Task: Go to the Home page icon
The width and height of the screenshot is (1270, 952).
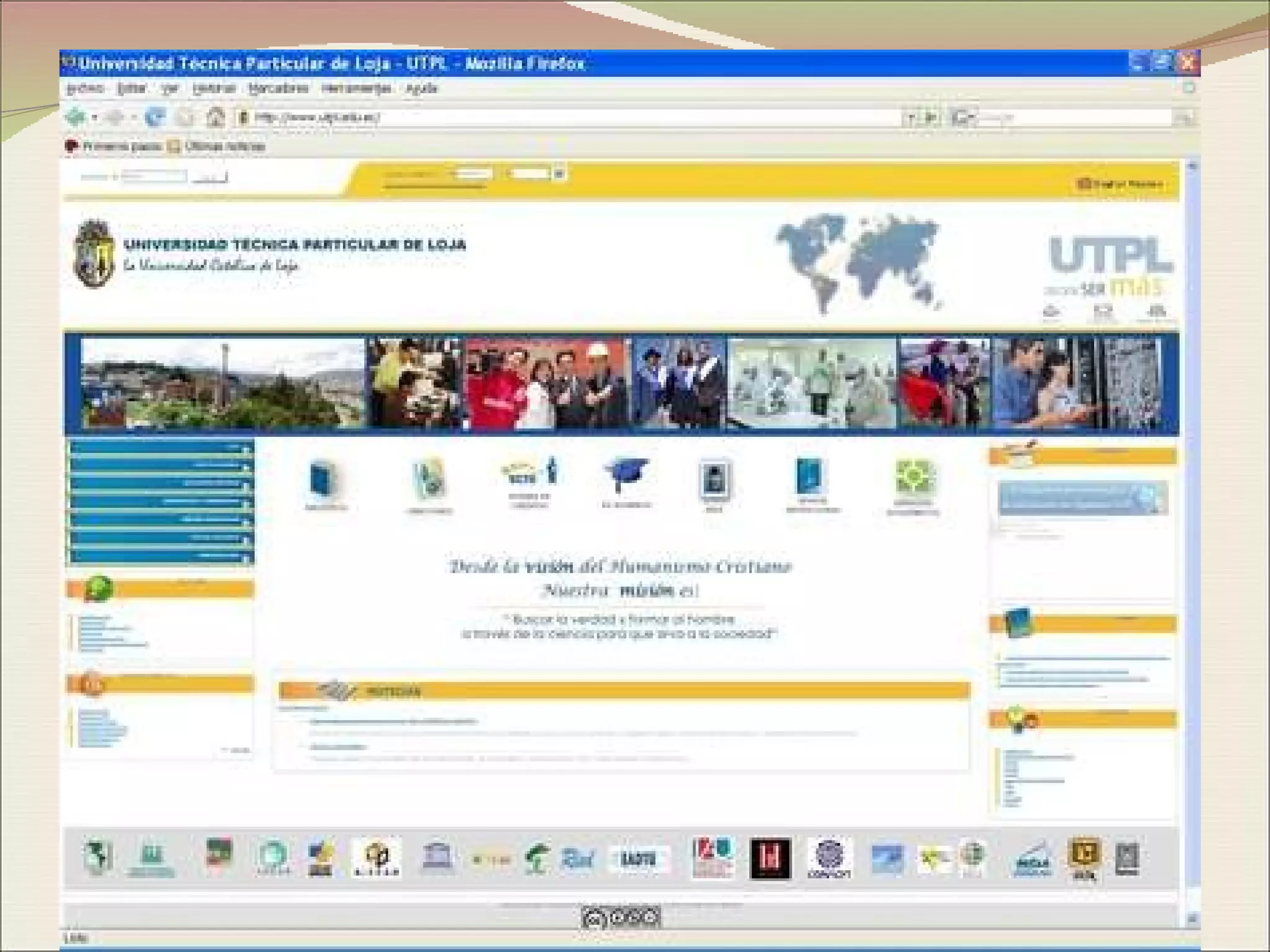Action: pyautogui.click(x=215, y=117)
